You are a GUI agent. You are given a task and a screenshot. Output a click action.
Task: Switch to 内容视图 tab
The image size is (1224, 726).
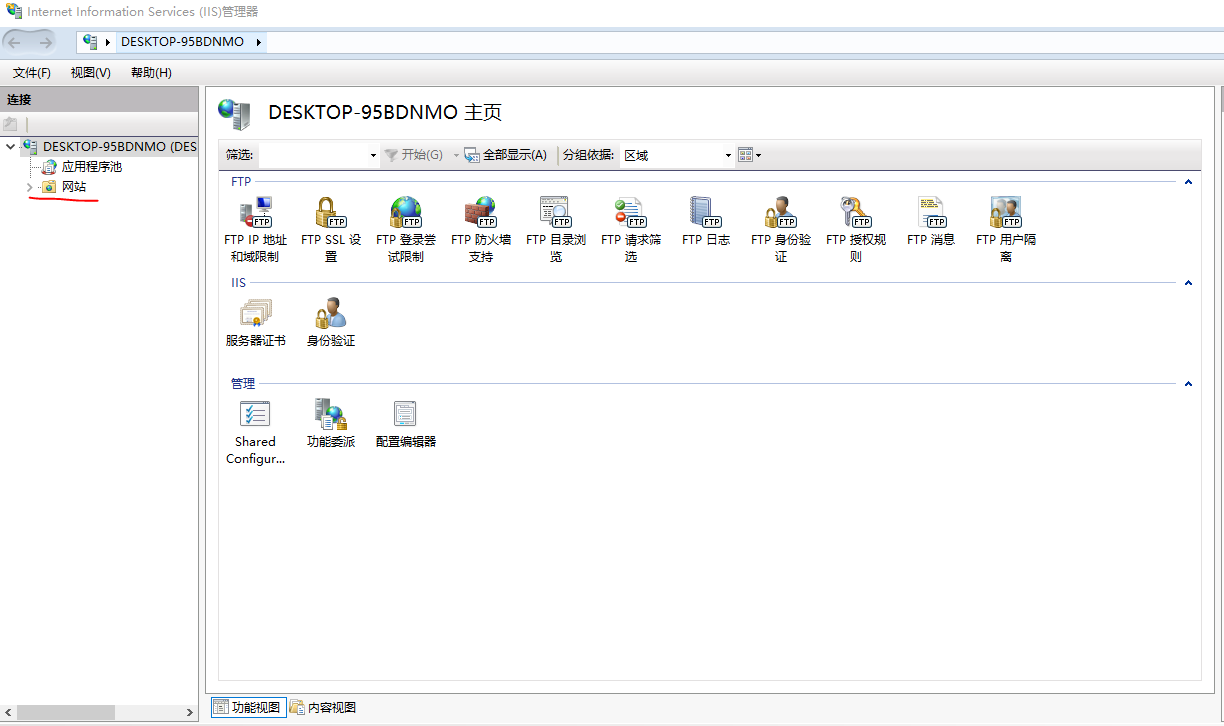(323, 707)
